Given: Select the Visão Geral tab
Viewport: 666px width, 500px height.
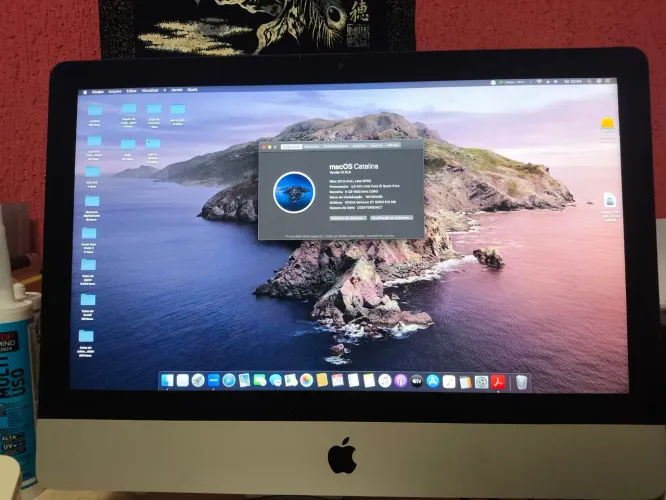Looking at the screenshot, I should [x=291, y=147].
